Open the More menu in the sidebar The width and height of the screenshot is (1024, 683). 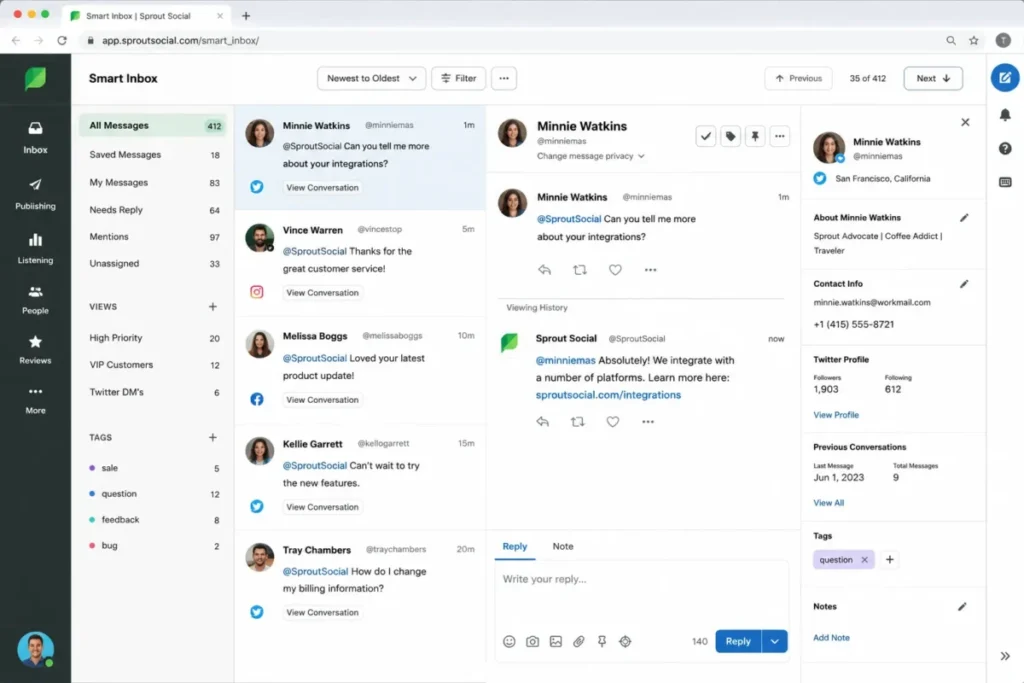coord(35,400)
